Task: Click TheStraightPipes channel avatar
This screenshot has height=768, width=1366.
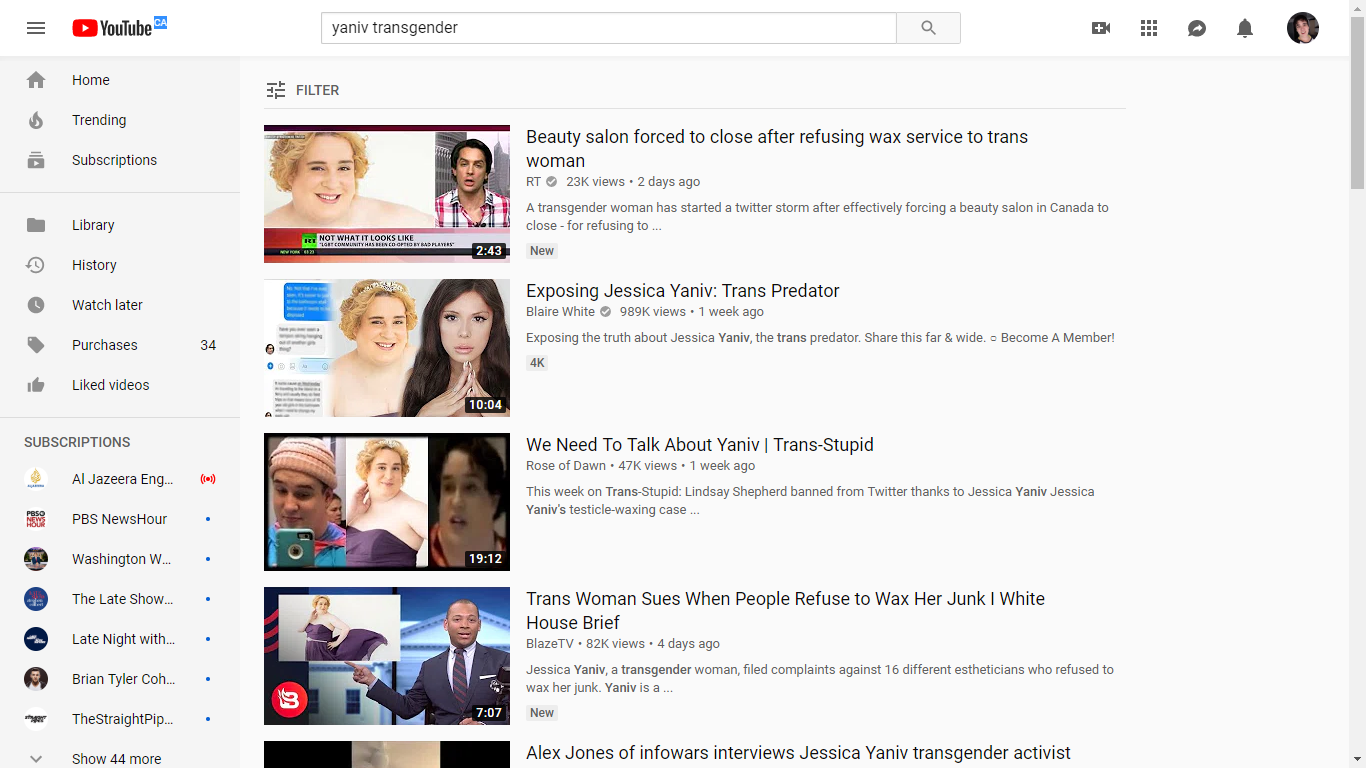Action: 36,719
